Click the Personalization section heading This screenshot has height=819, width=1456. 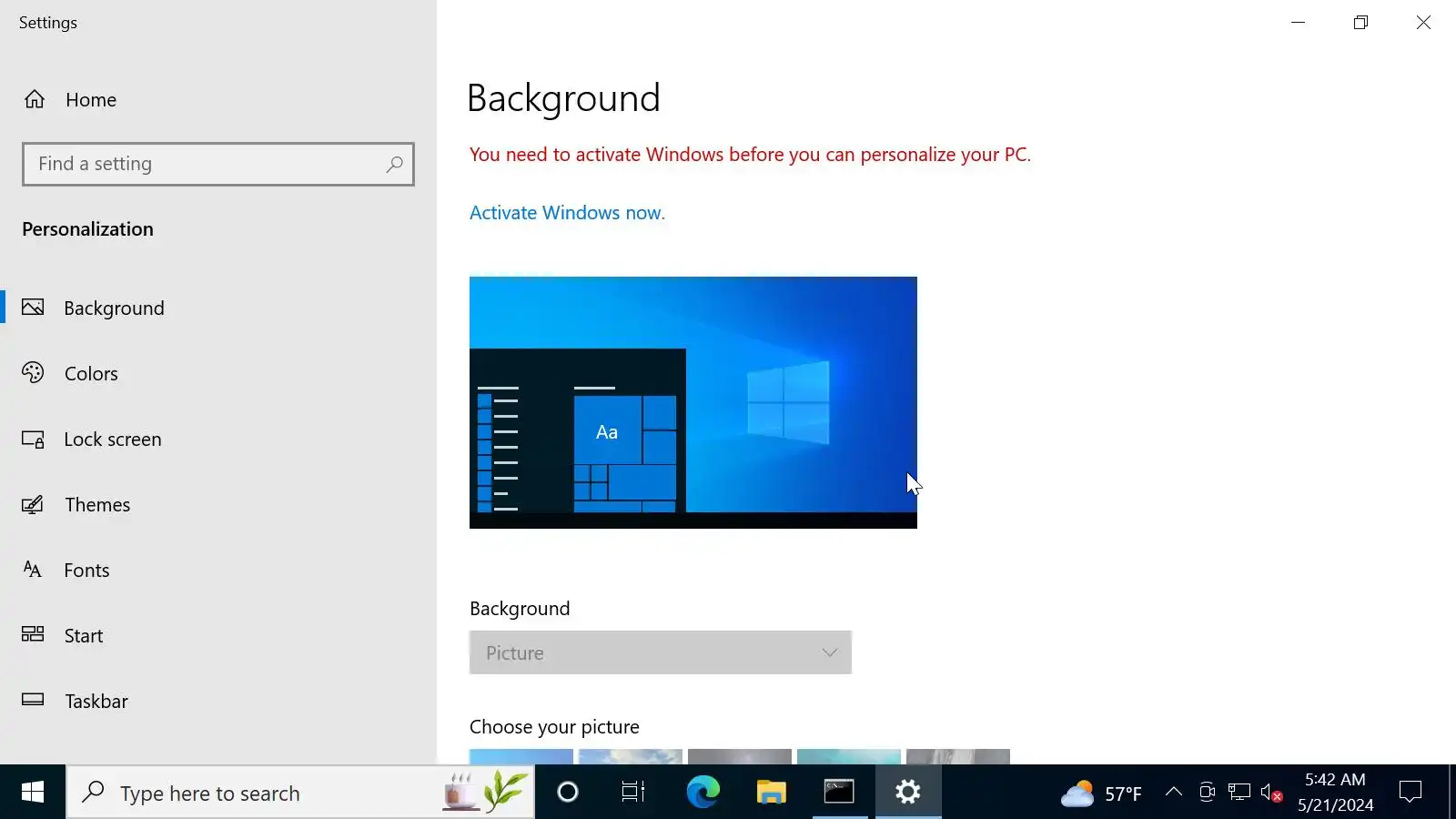click(x=87, y=229)
